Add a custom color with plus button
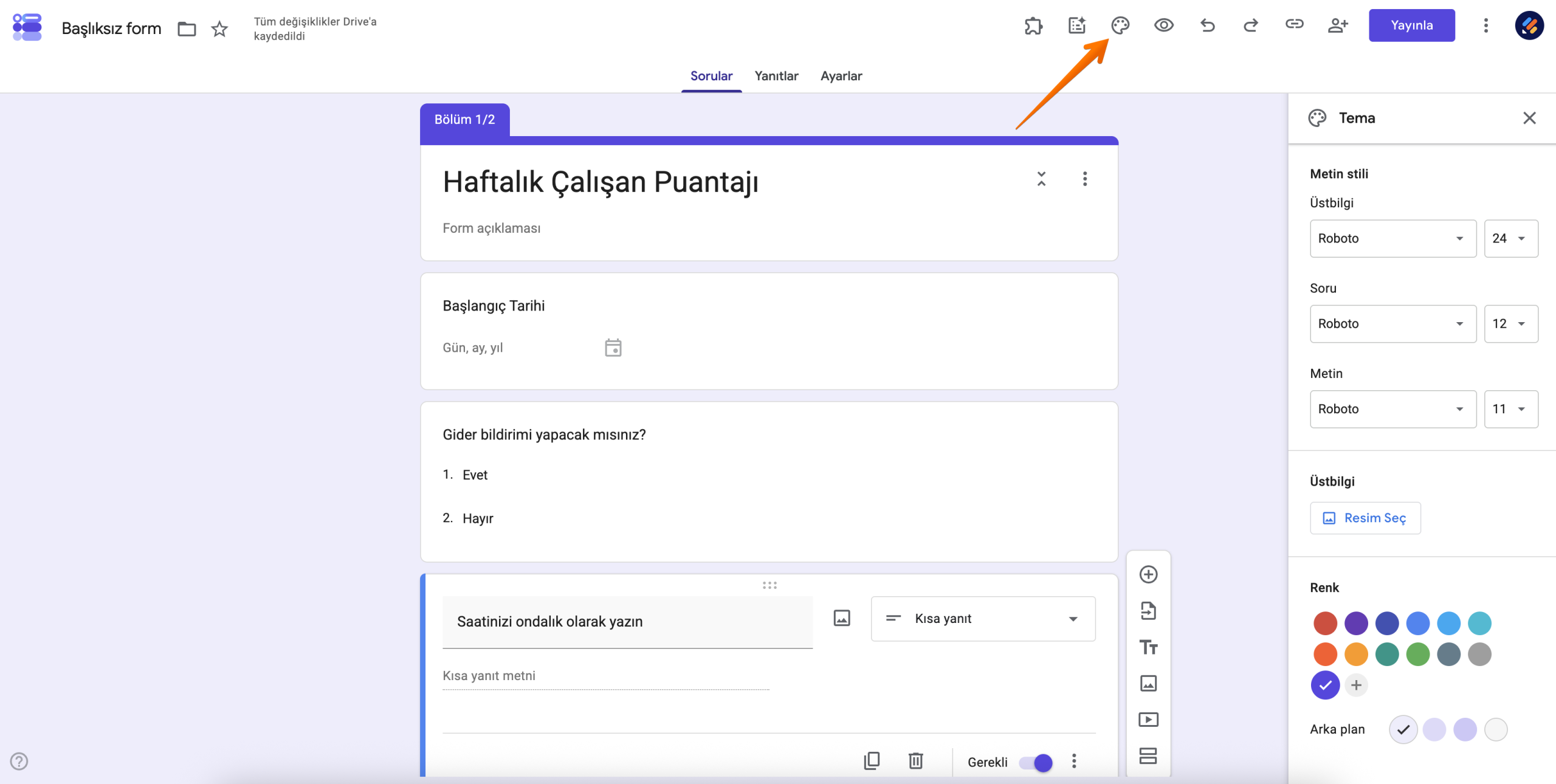The width and height of the screenshot is (1556, 784). click(1356, 685)
